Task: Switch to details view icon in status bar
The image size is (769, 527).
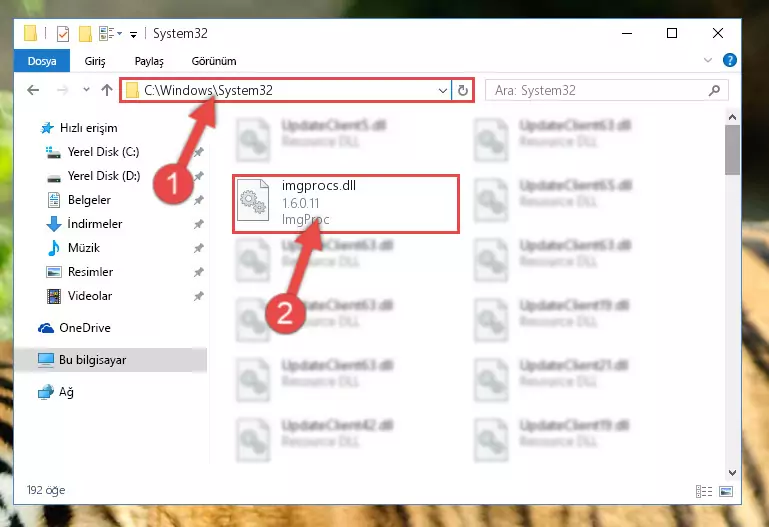Action: click(x=704, y=491)
